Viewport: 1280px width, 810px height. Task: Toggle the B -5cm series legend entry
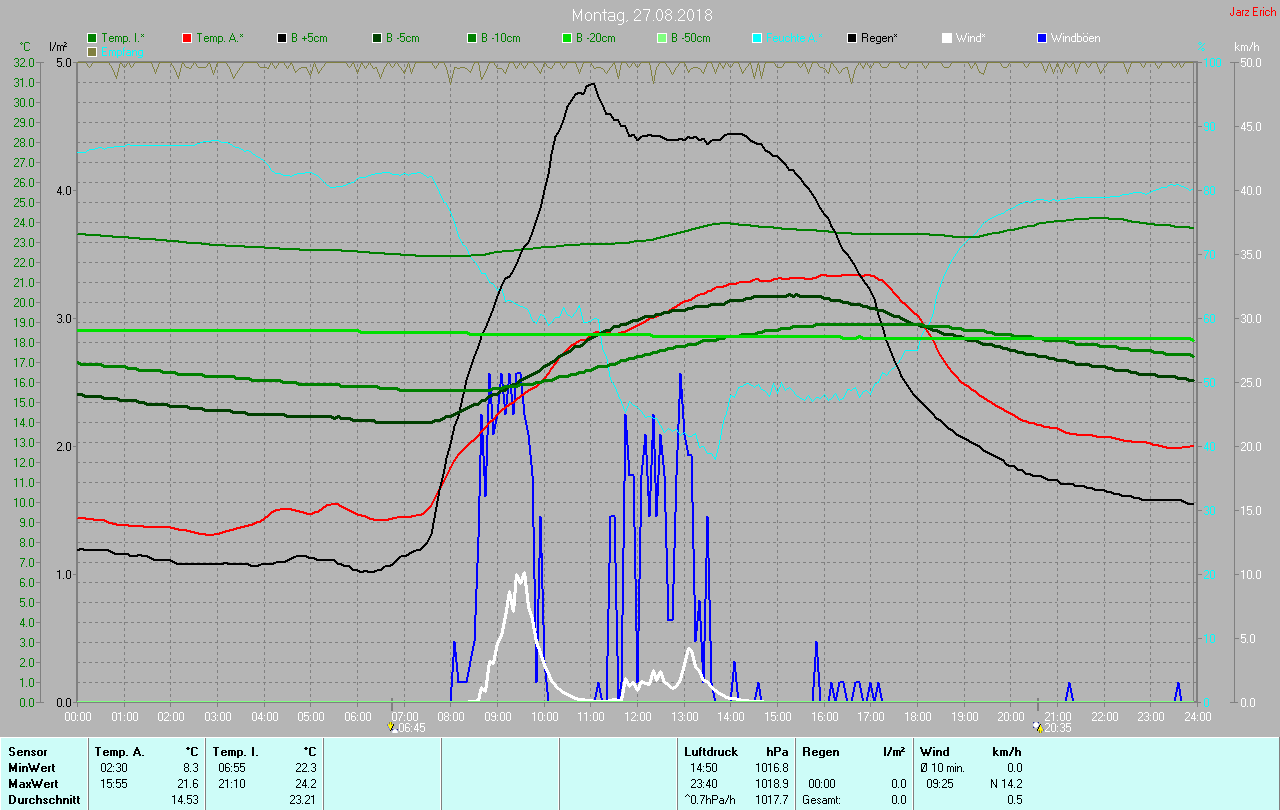click(x=400, y=38)
